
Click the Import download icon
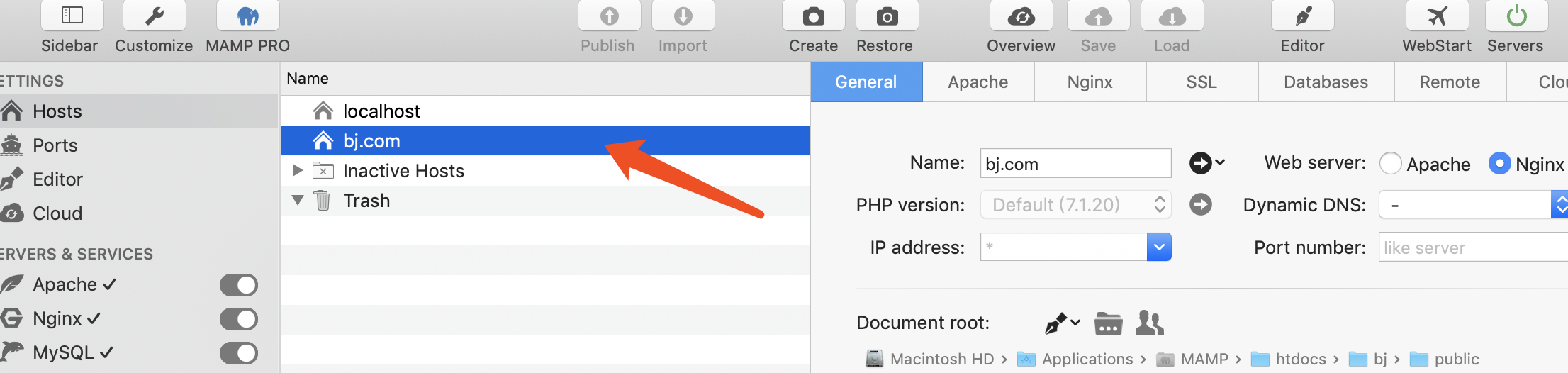683,15
